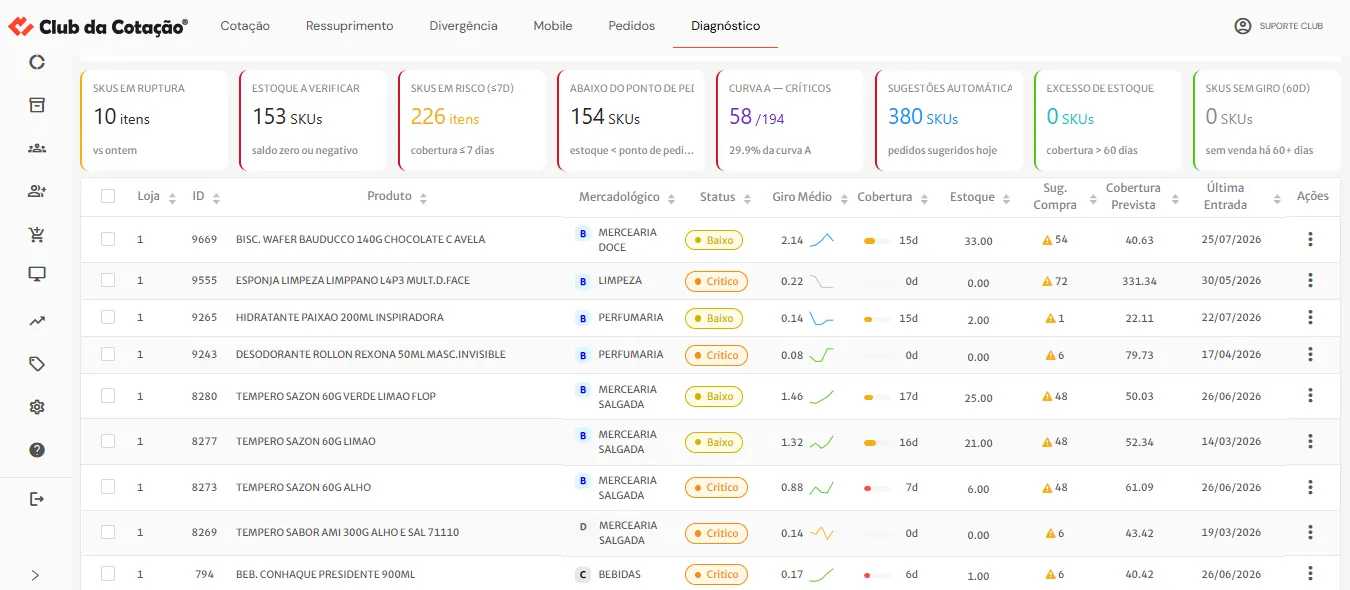Open actions menu for Esponja Limpeza Limppano row

tap(1310, 280)
